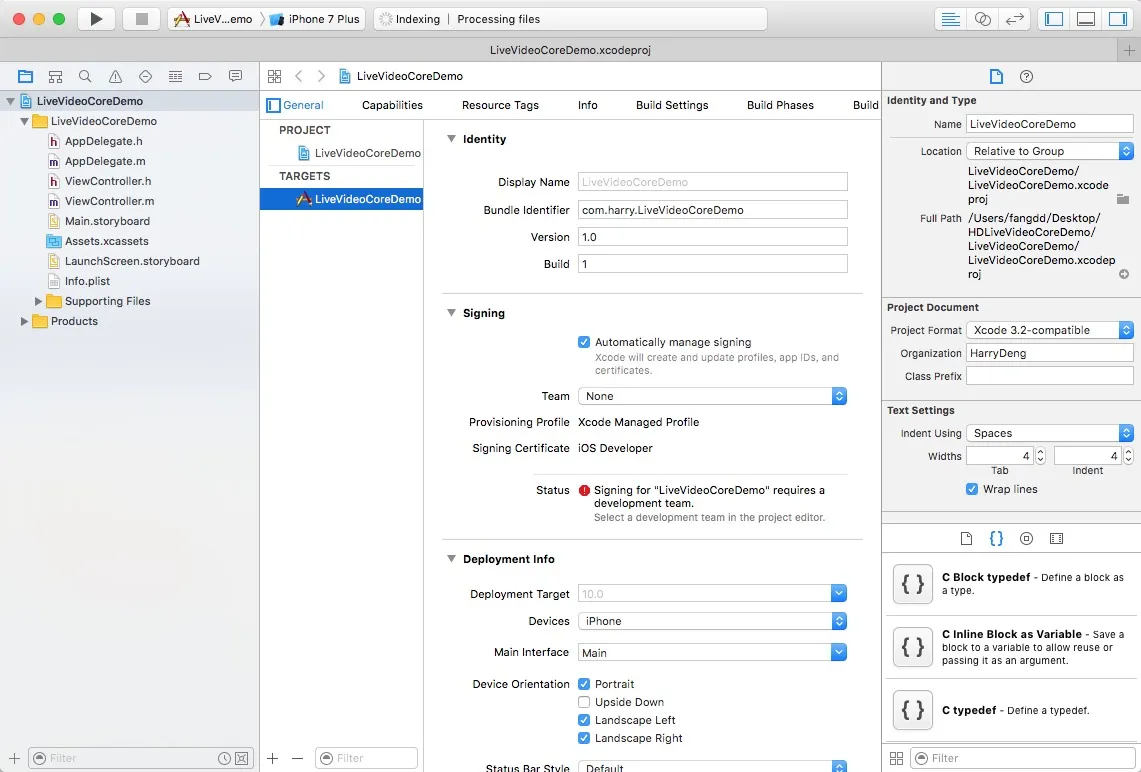Show the code snippet library
Screen dimensions: 1141x772
pos(996,538)
